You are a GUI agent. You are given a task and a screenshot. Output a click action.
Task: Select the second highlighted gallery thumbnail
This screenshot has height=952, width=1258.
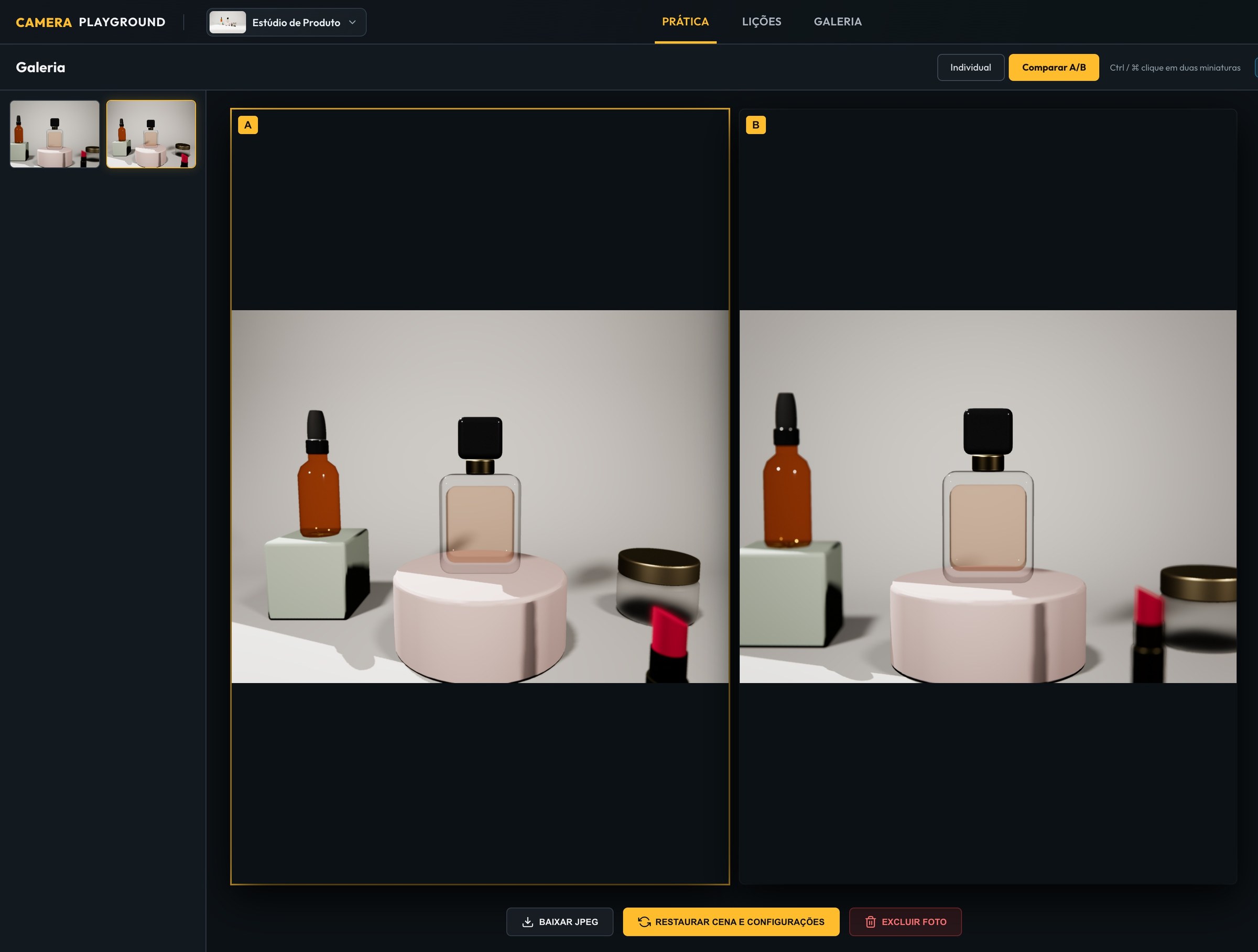[151, 134]
